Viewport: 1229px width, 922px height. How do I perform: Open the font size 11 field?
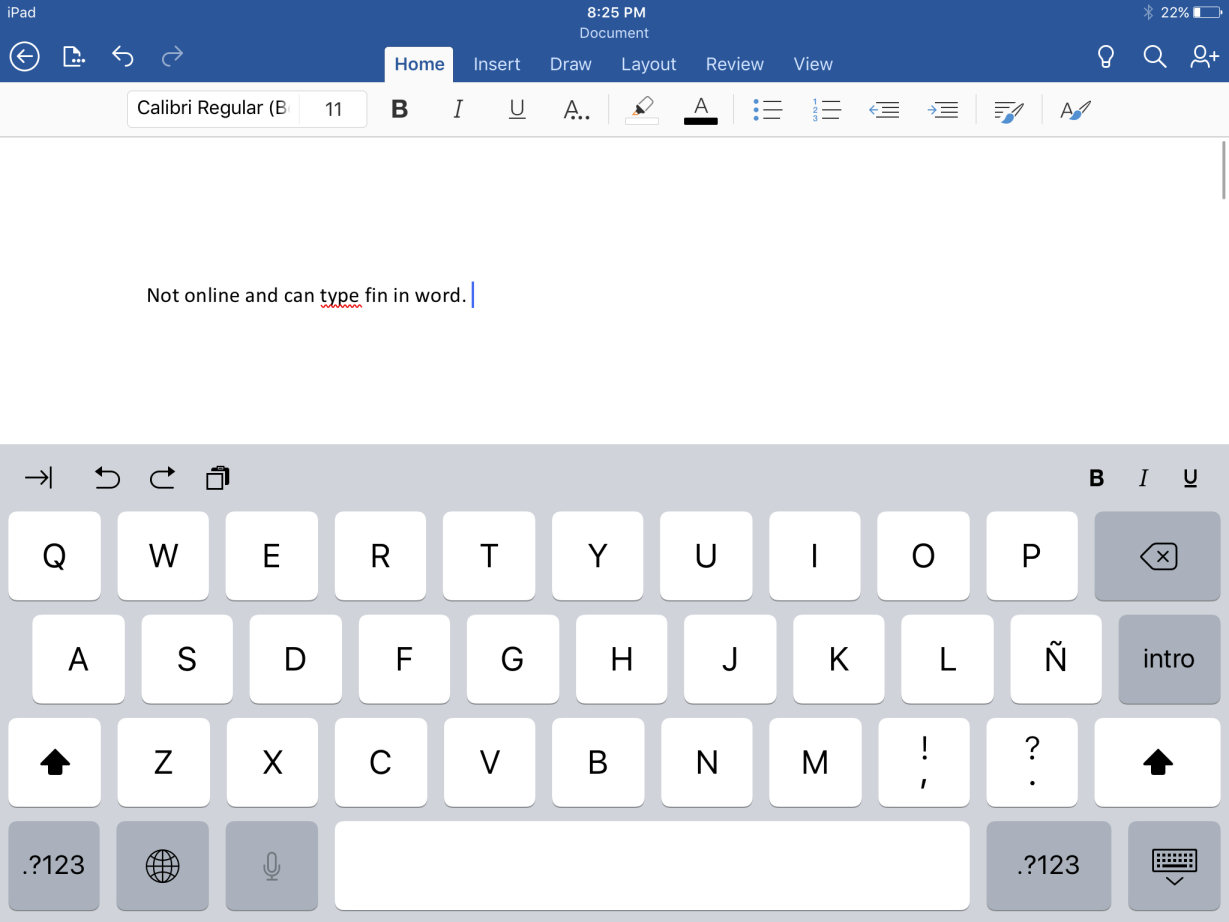click(x=334, y=109)
